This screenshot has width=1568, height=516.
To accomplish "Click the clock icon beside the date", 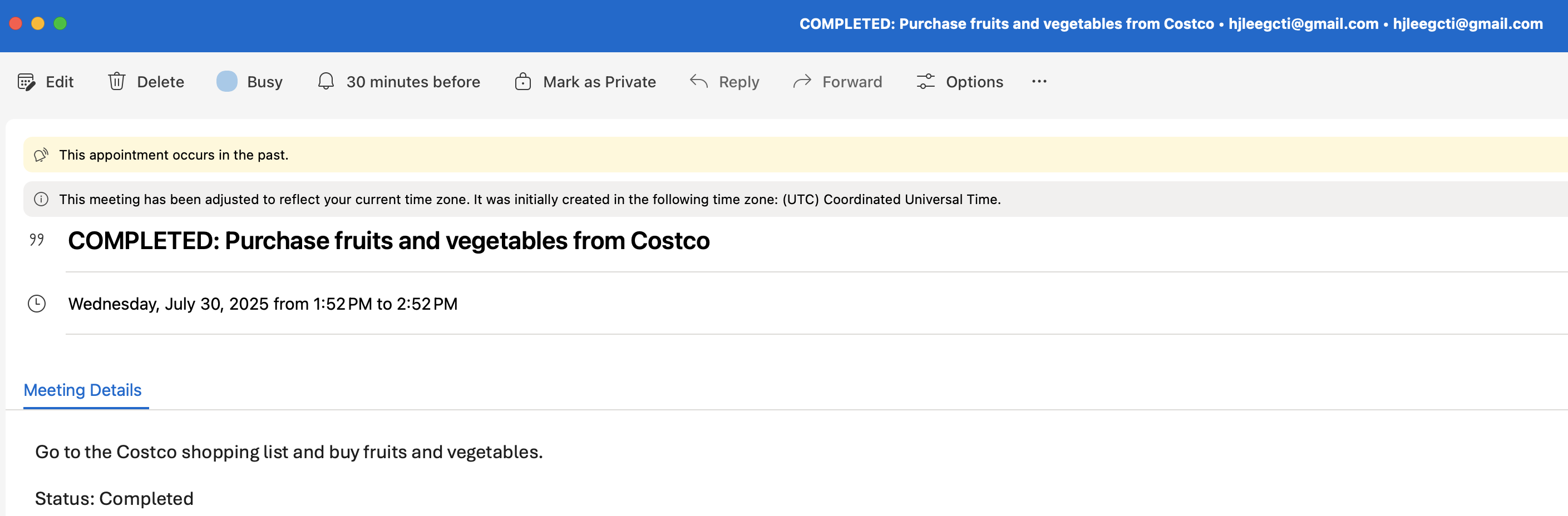I will click(x=38, y=303).
